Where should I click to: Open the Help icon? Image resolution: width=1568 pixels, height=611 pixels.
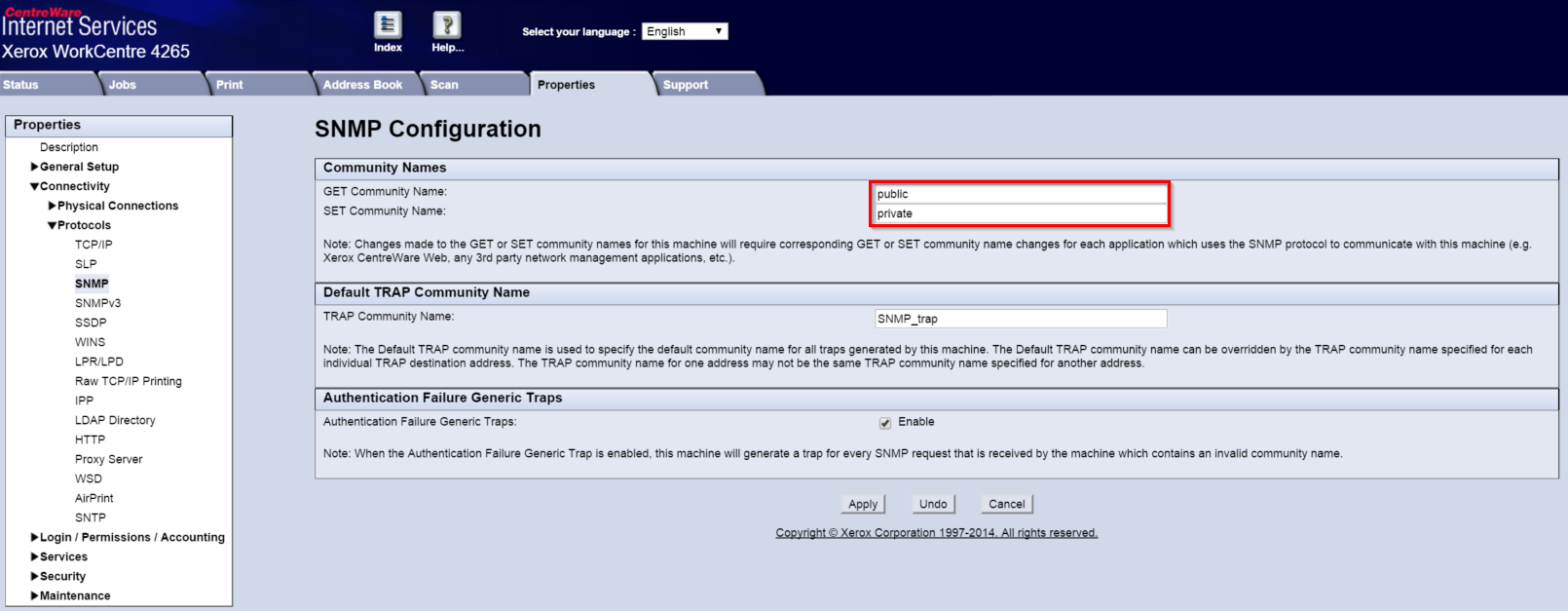pos(447,26)
